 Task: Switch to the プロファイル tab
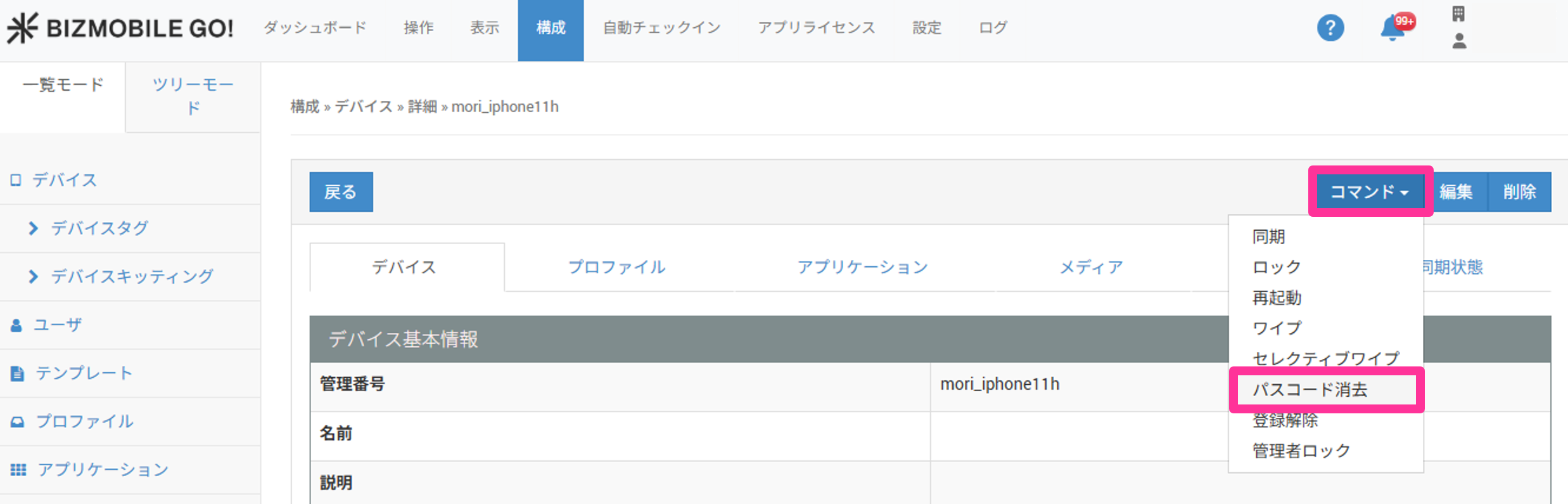[616, 267]
